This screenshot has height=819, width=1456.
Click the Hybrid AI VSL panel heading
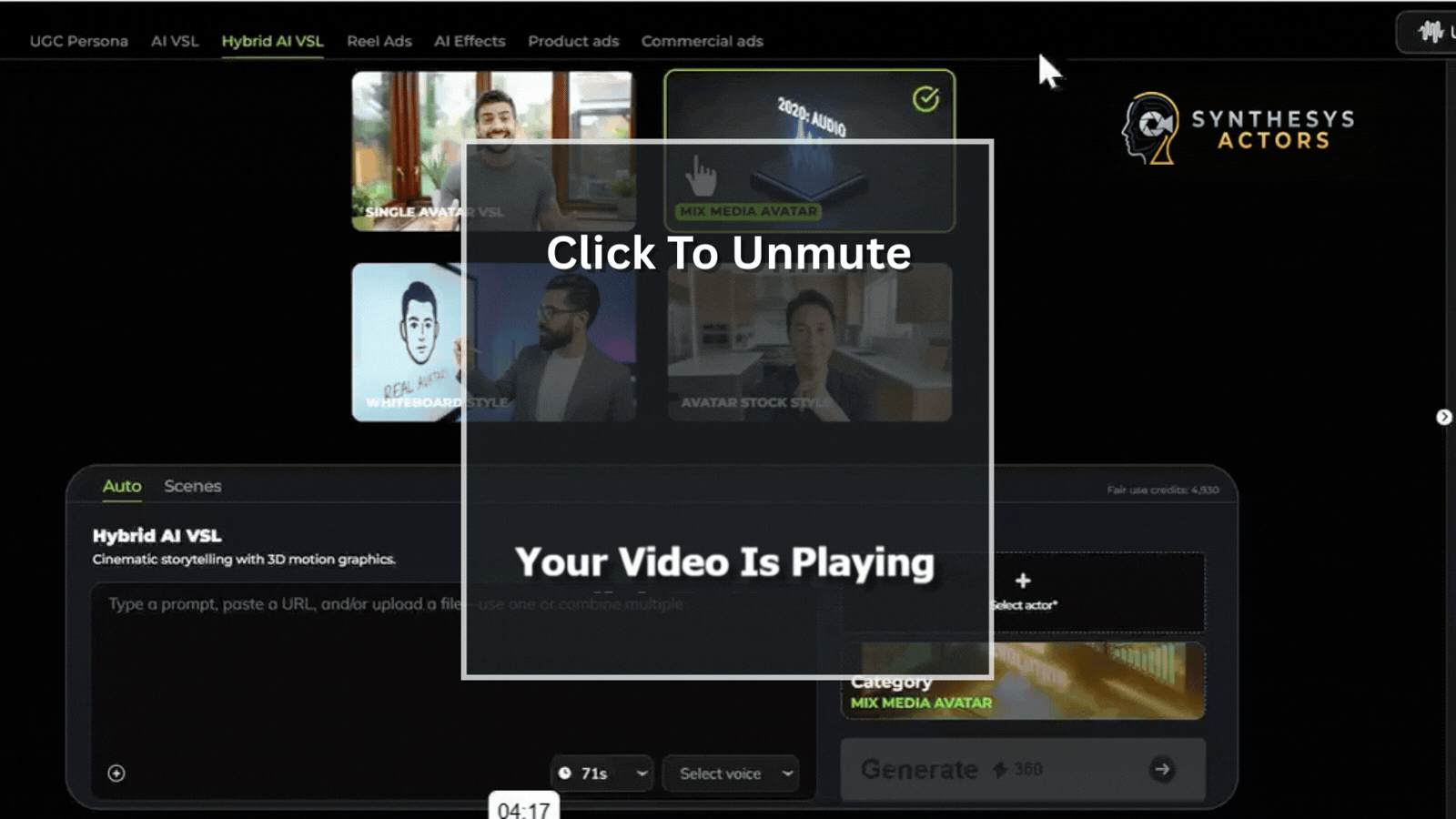tap(157, 536)
